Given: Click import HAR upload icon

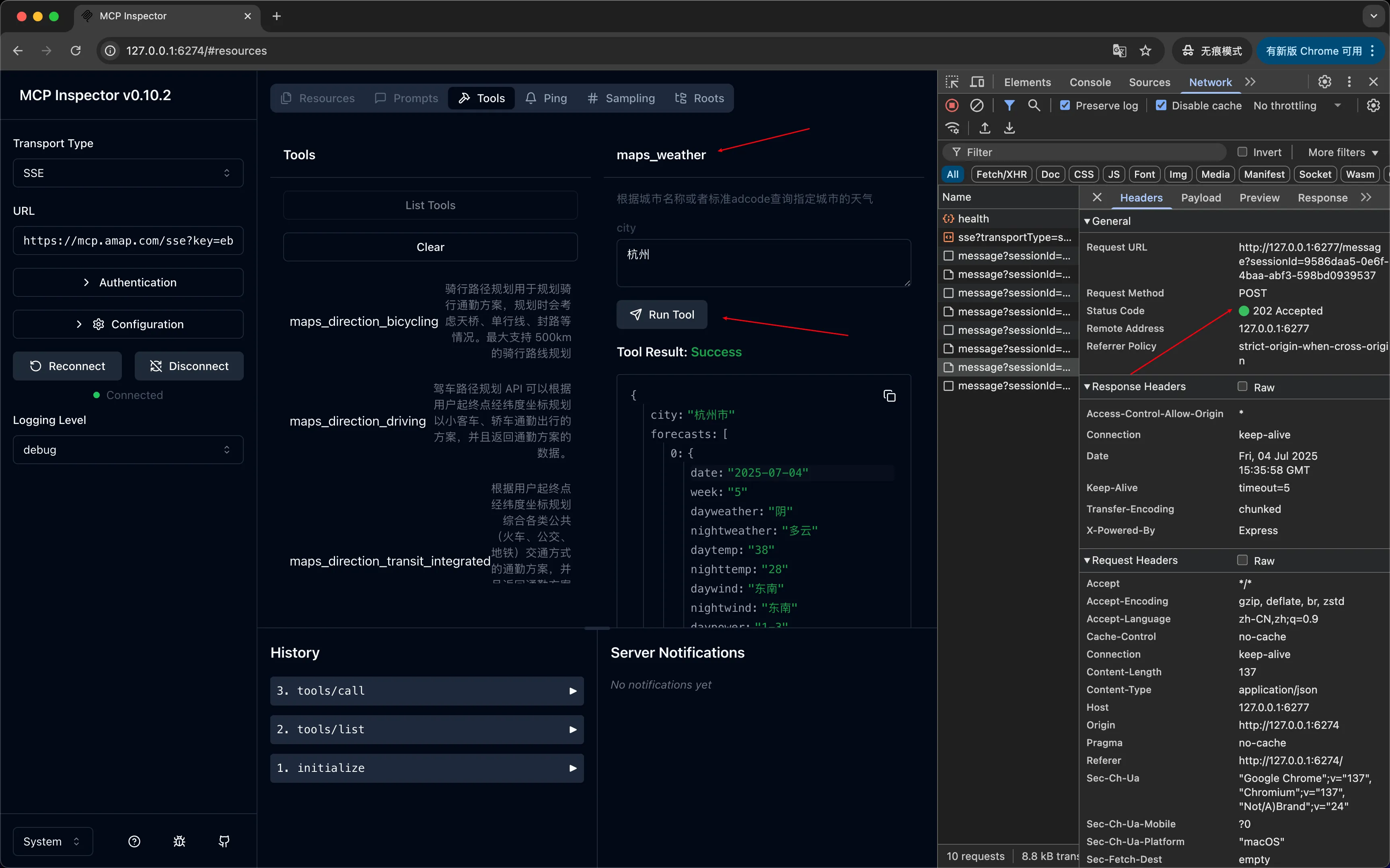Looking at the screenshot, I should coord(985,128).
